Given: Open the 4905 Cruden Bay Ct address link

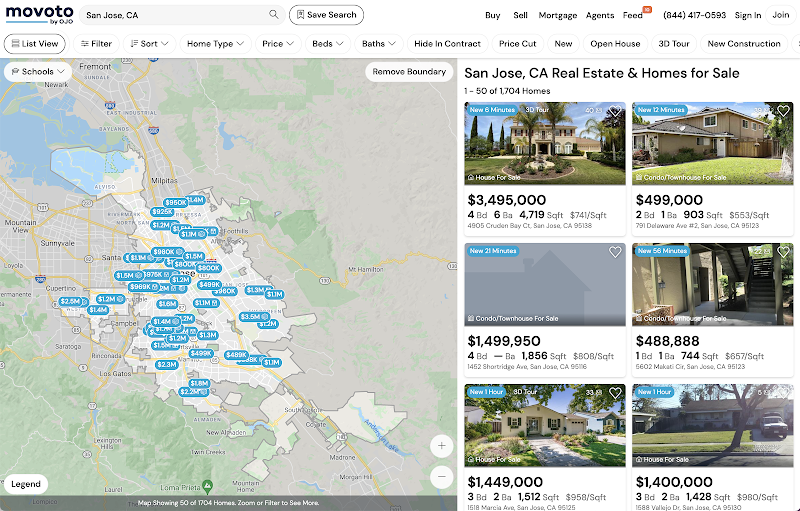Looking at the screenshot, I should click(x=530, y=225).
